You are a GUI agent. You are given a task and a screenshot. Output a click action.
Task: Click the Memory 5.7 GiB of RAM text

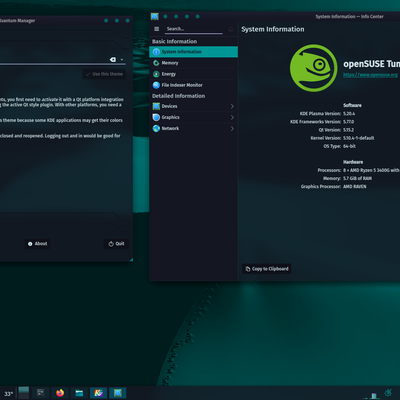click(x=357, y=178)
